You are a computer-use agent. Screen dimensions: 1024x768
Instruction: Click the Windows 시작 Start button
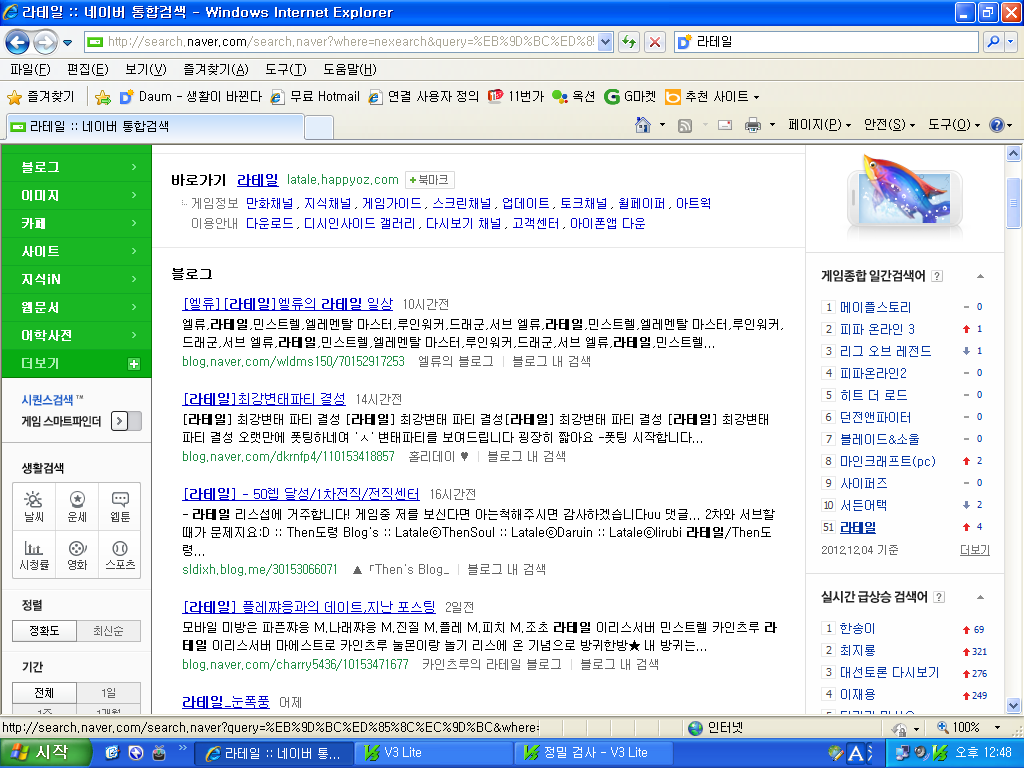click(x=44, y=753)
